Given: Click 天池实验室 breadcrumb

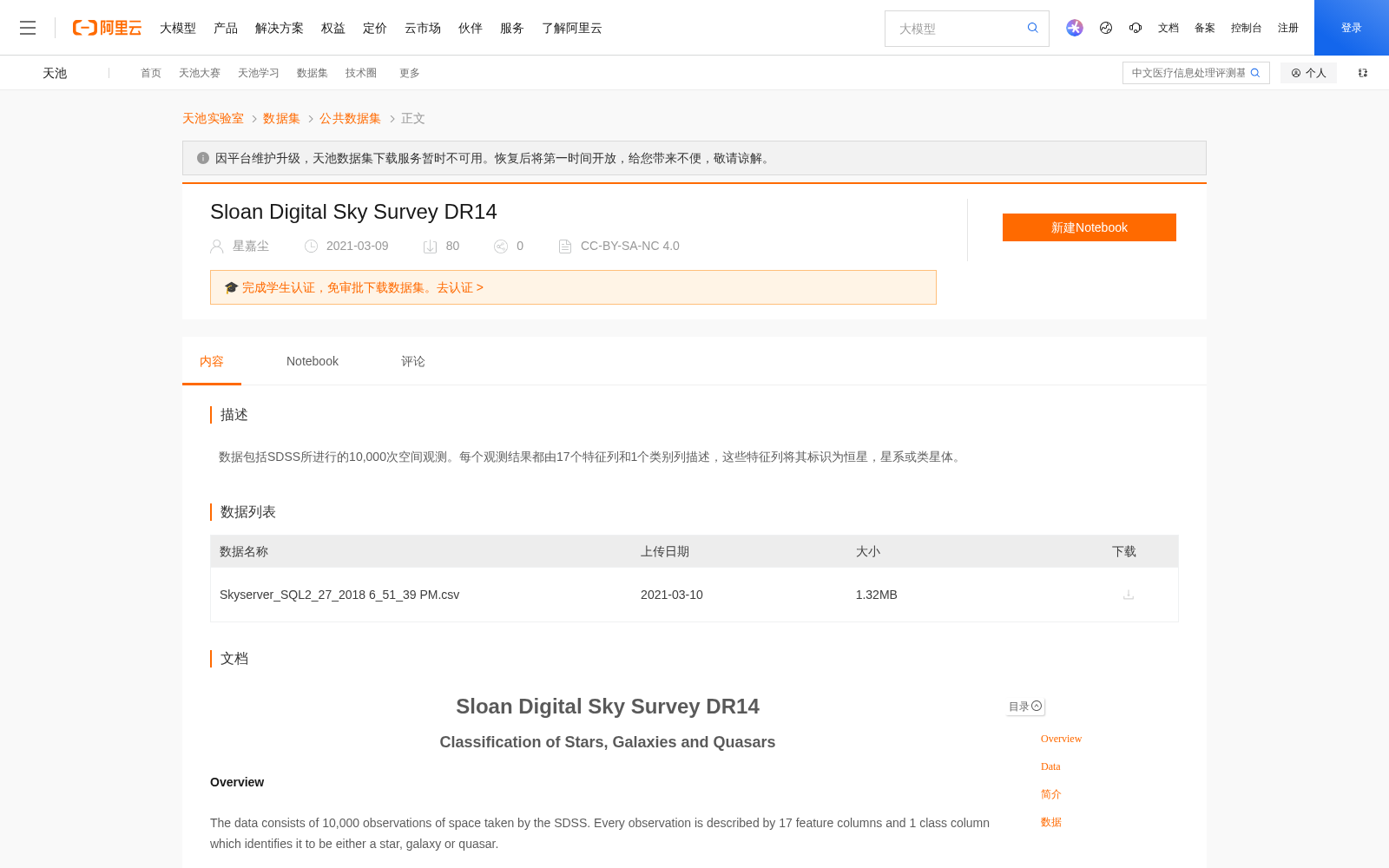Looking at the screenshot, I should point(213,118).
